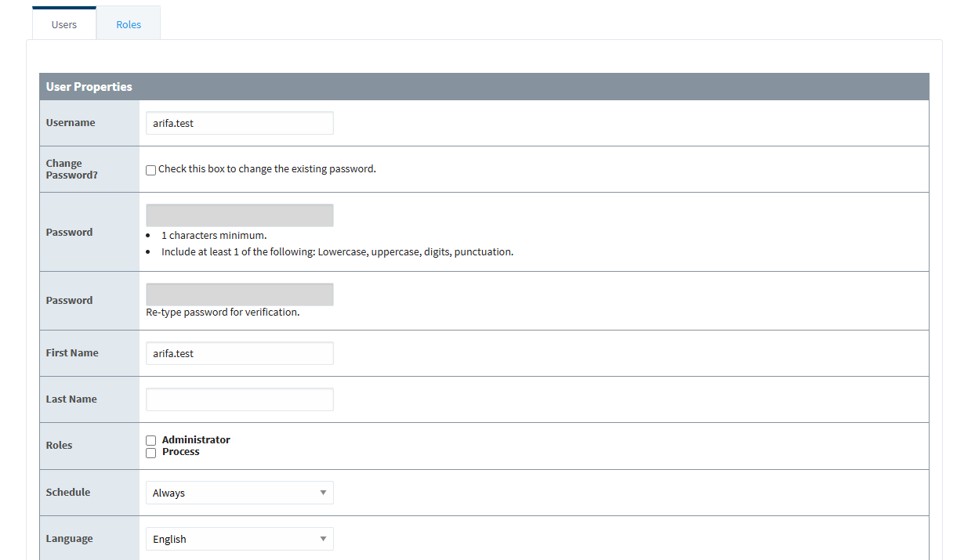Click the first Password field
The width and height of the screenshot is (975, 560).
tap(239, 215)
